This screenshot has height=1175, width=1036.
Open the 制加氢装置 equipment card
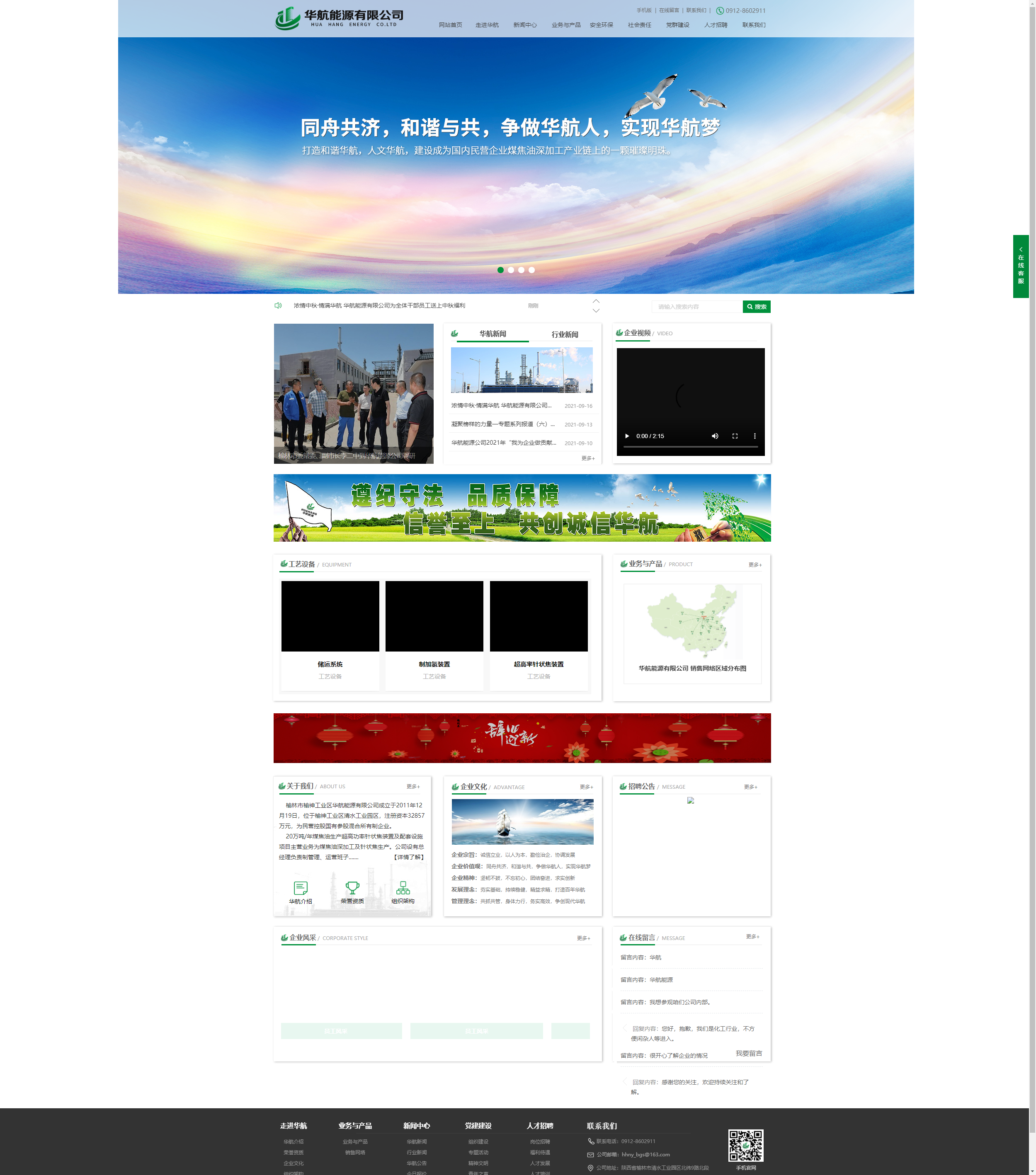coord(434,635)
